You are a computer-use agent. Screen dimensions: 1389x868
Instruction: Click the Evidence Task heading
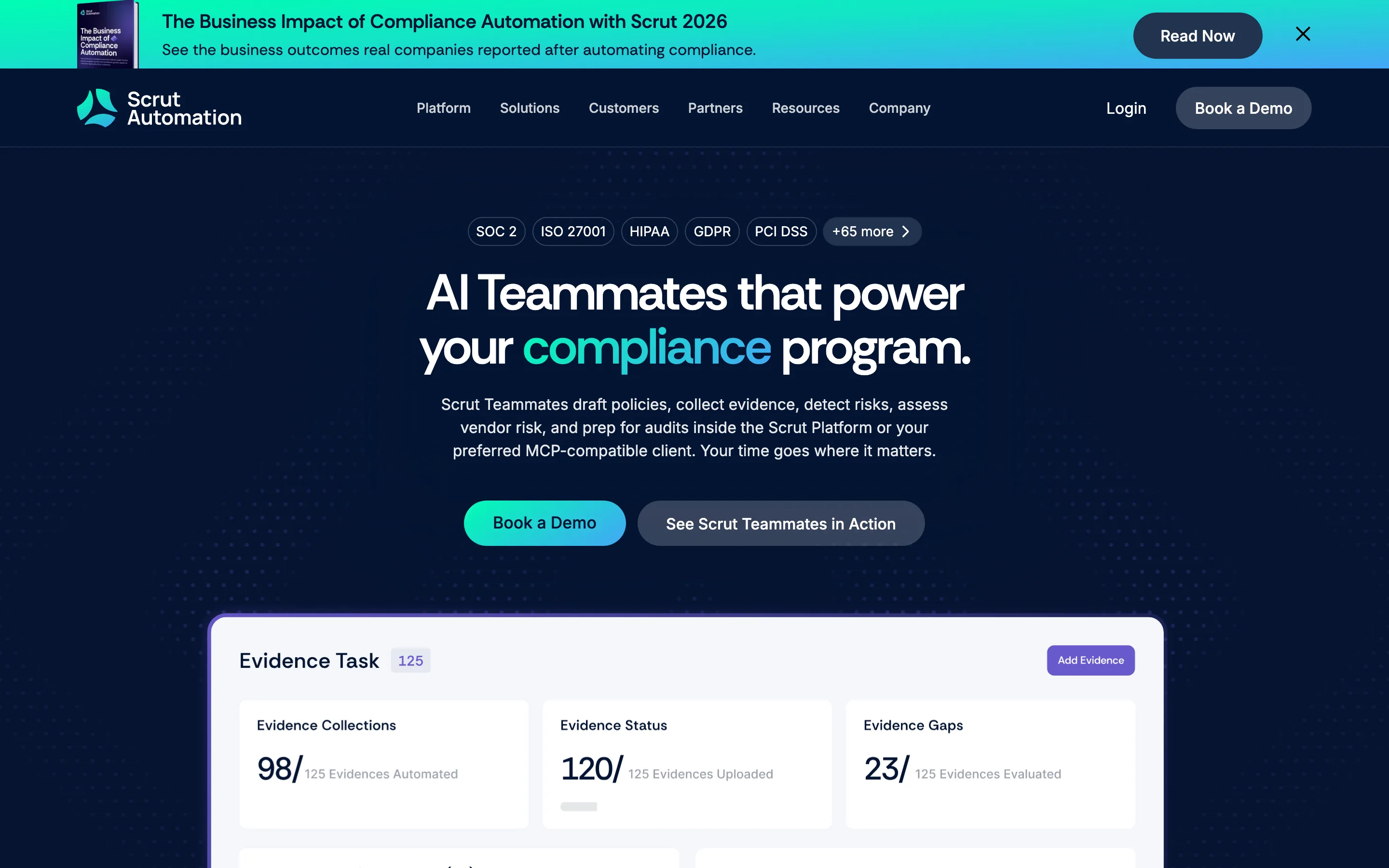tap(309, 661)
